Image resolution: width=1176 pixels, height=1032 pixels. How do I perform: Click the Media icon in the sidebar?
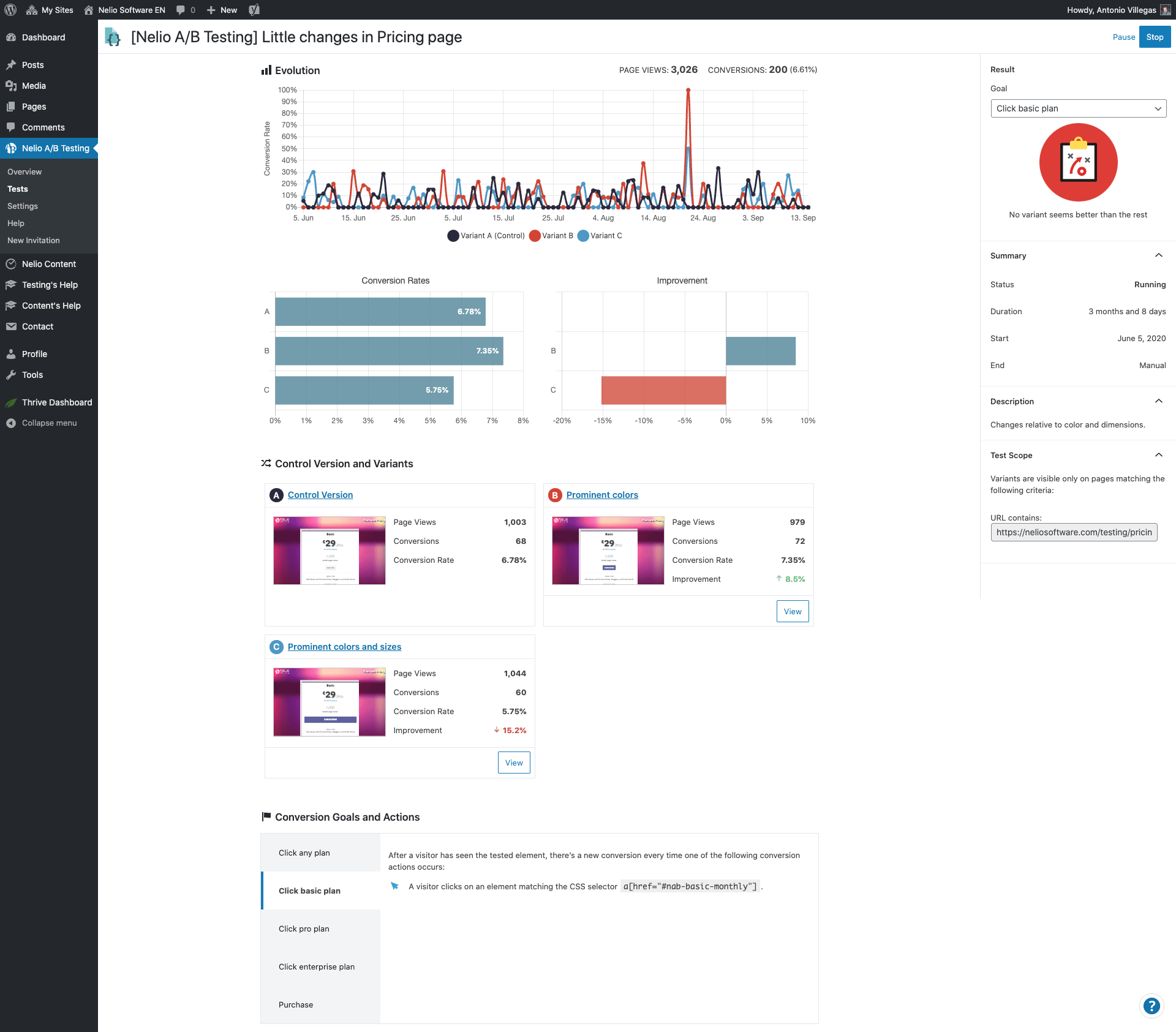[11, 86]
